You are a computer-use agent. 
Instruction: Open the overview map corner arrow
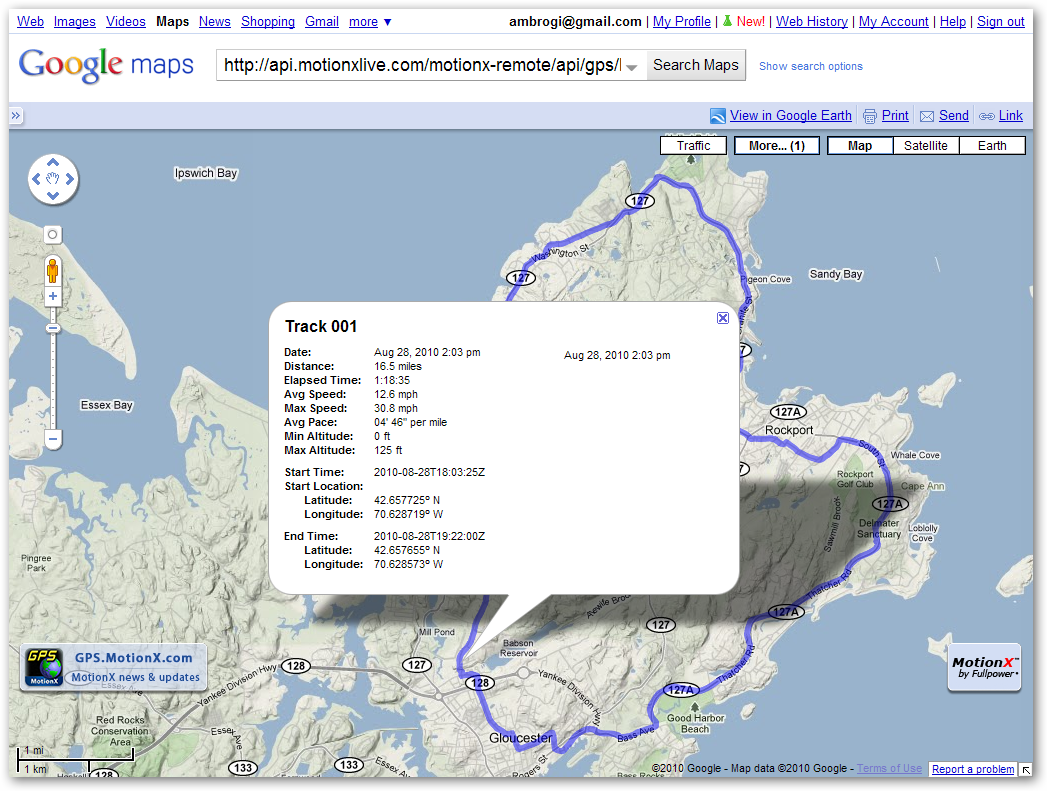click(1026, 770)
